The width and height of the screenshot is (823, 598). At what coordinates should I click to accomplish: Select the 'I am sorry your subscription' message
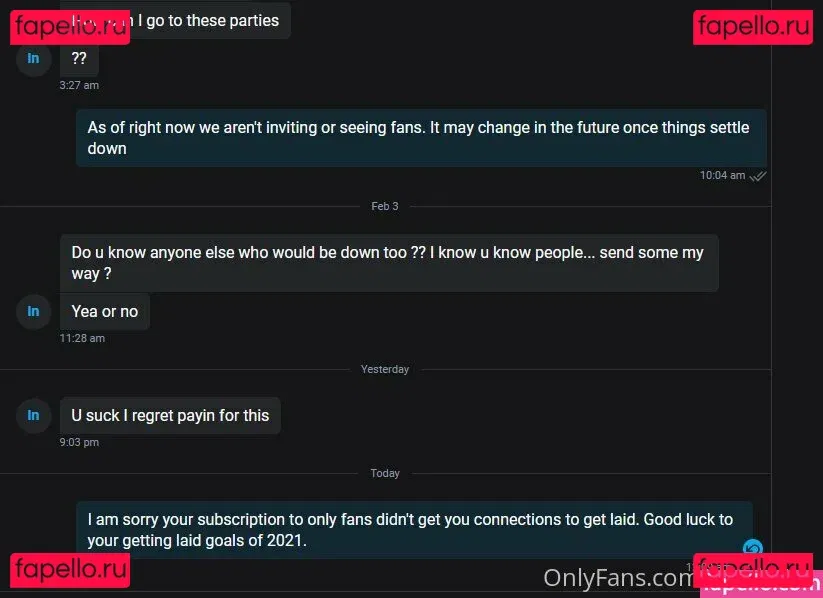pyautogui.click(x=414, y=530)
